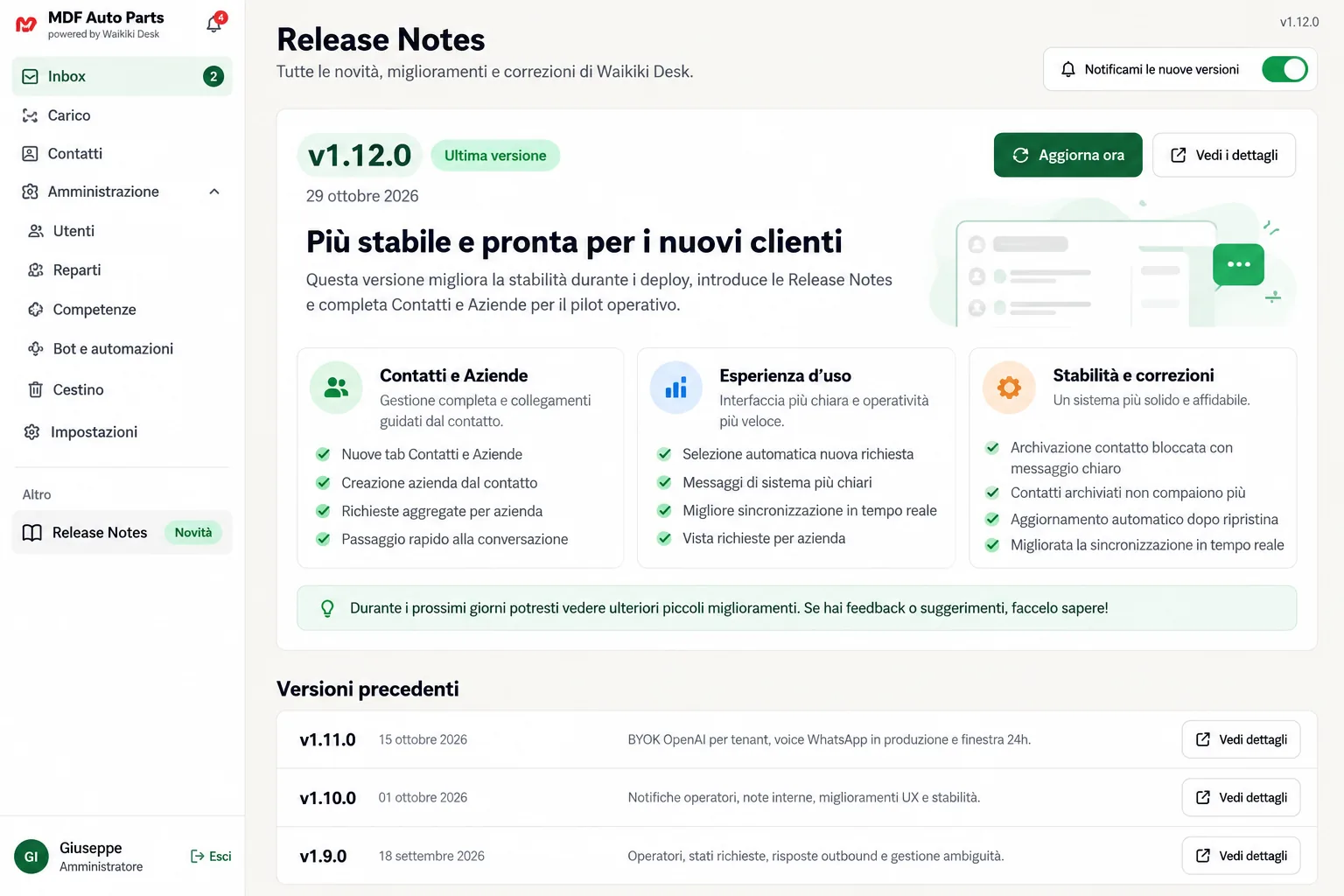The width and height of the screenshot is (1344, 896).
Task: Click the refresh icon in Aggiorna ora
Action: coord(1020,155)
